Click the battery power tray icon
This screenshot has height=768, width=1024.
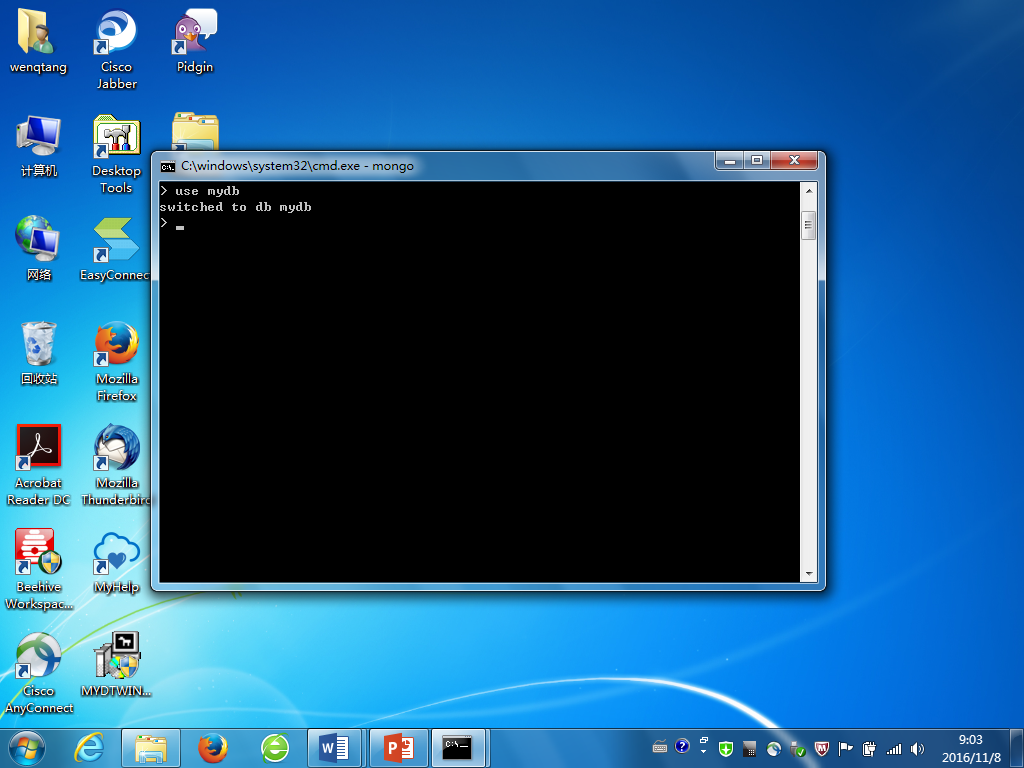coord(869,749)
